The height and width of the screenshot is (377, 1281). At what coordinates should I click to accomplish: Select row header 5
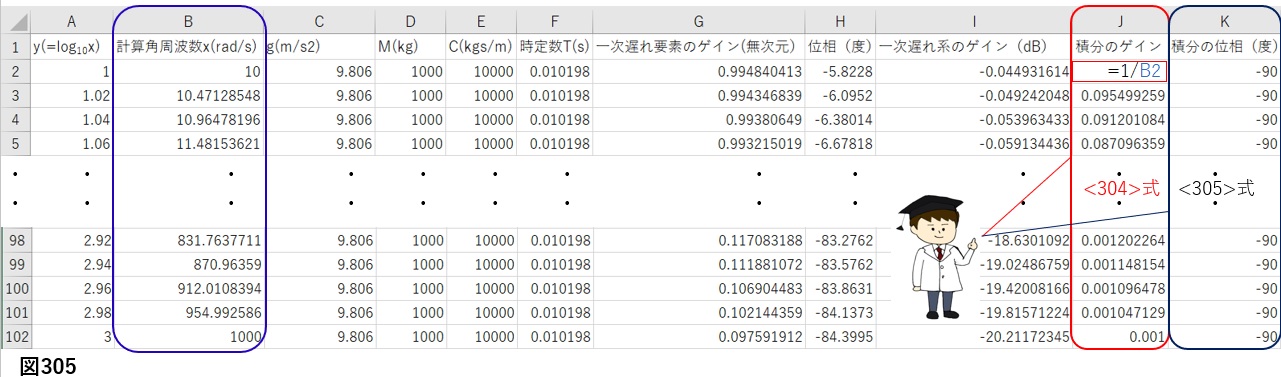point(16,144)
